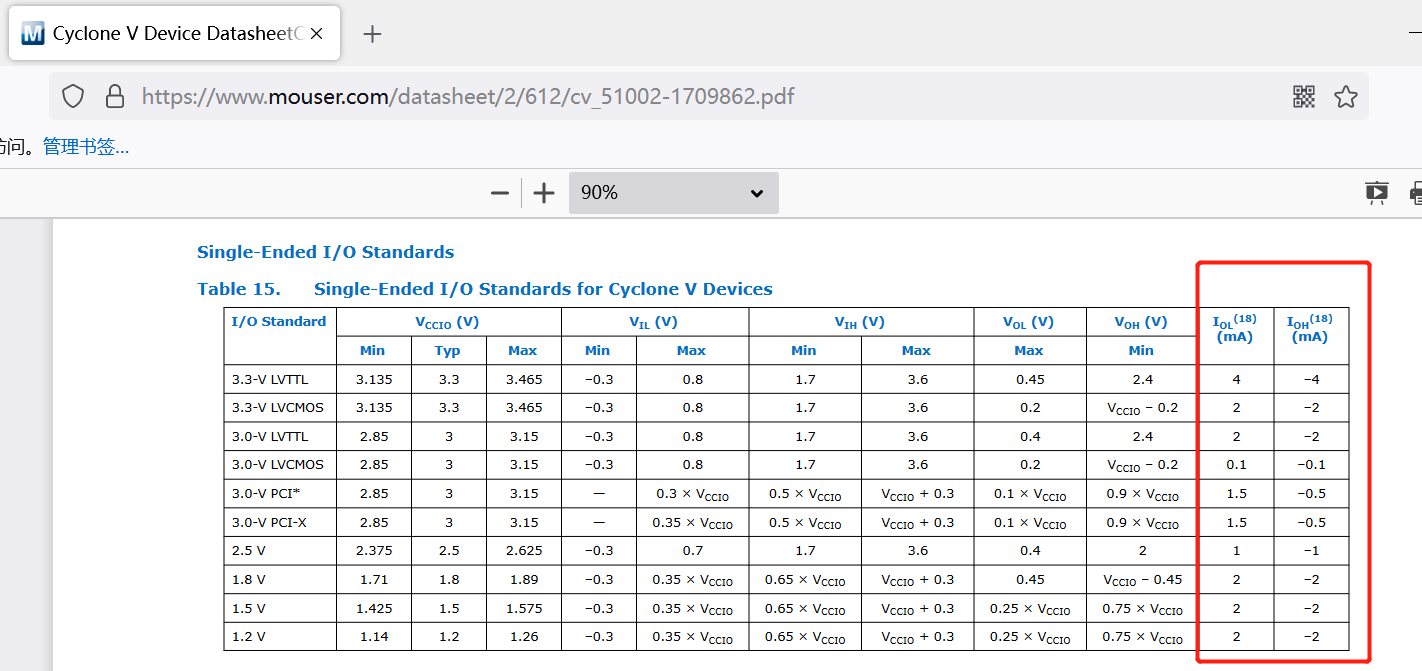Click IOH value −0.1 in 3.0-V LVCMOS row
This screenshot has width=1422, height=671.
click(1310, 465)
